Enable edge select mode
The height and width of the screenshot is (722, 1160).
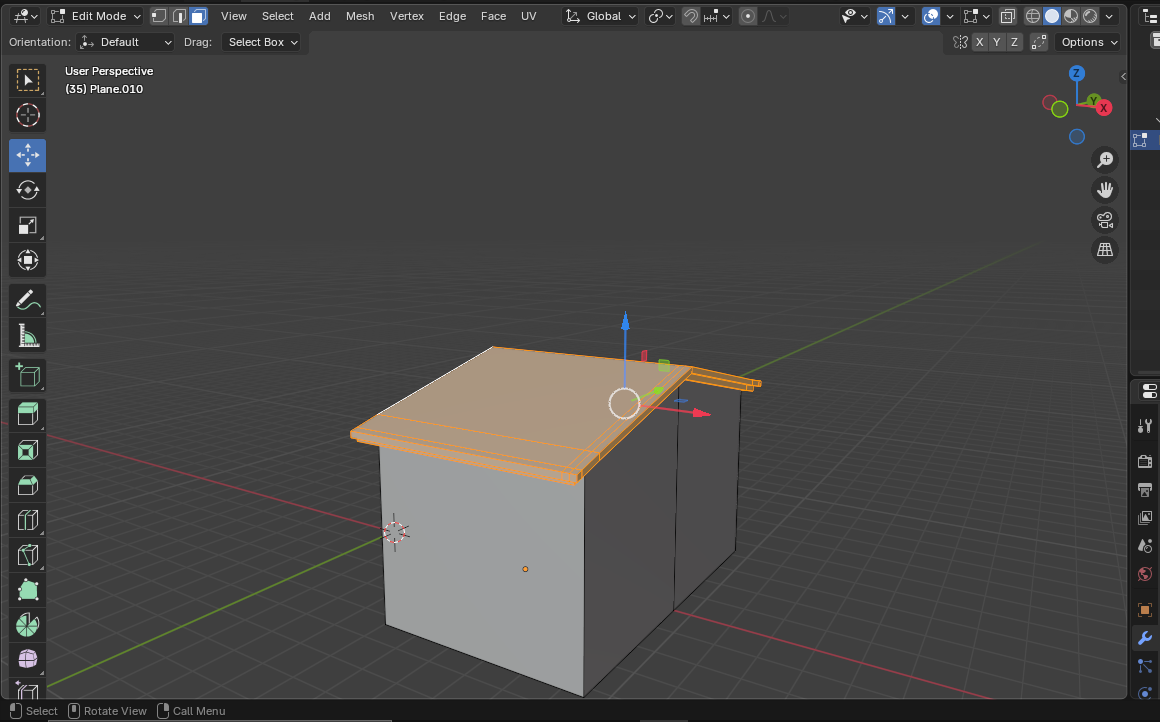179,16
